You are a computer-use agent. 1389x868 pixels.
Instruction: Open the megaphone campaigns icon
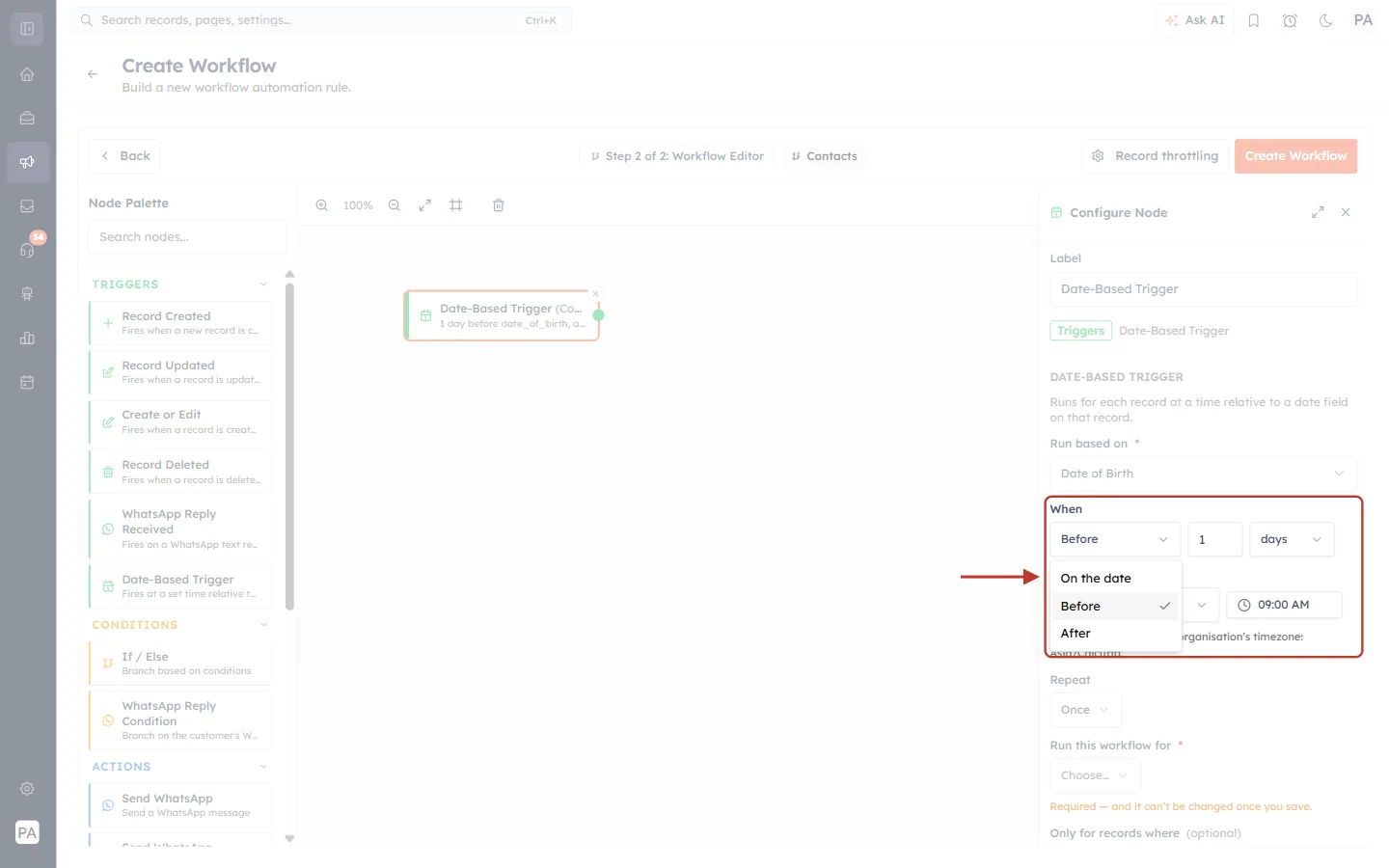pos(27,162)
